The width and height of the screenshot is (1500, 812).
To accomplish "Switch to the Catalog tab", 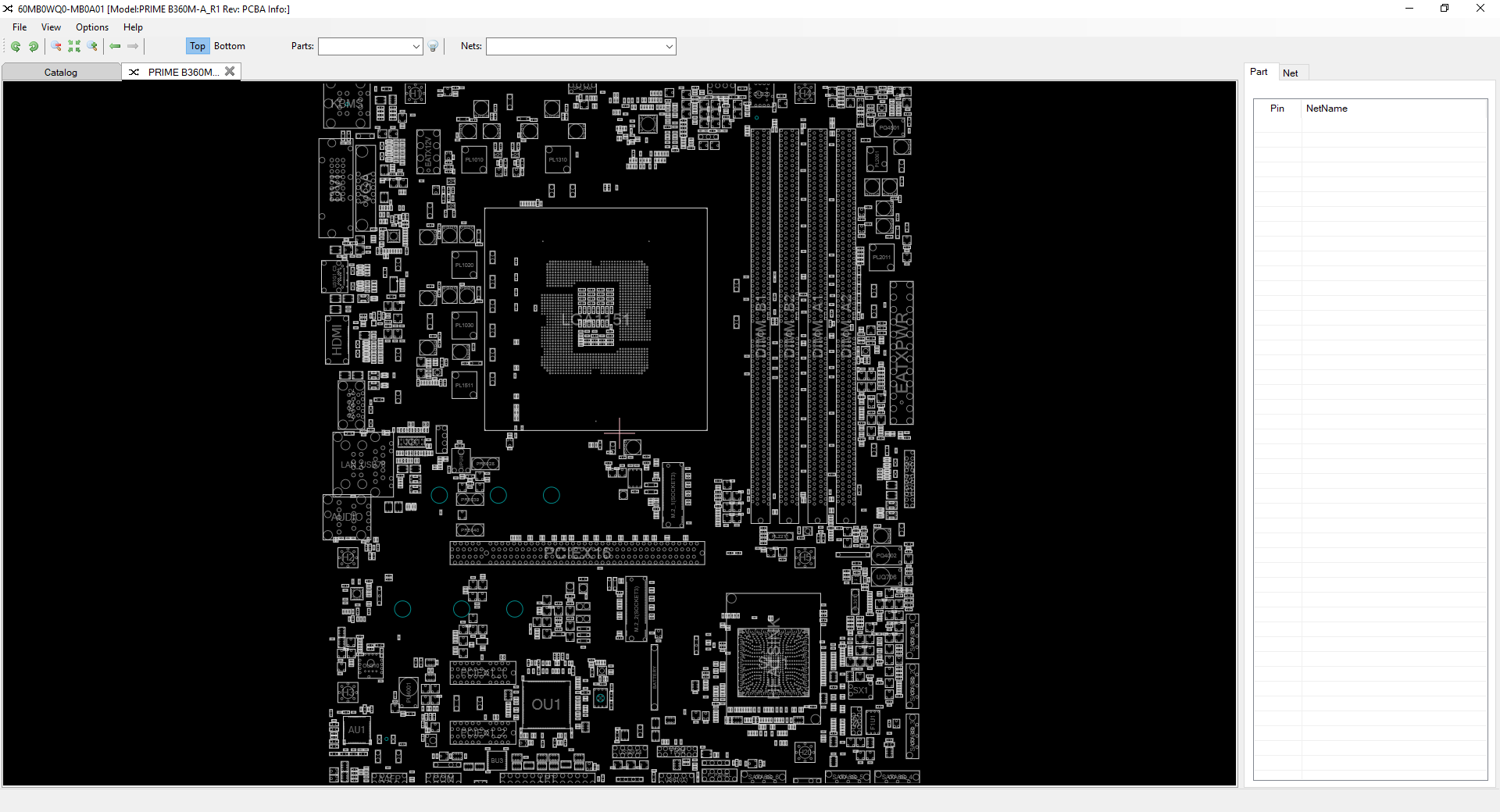I will pyautogui.click(x=61, y=72).
